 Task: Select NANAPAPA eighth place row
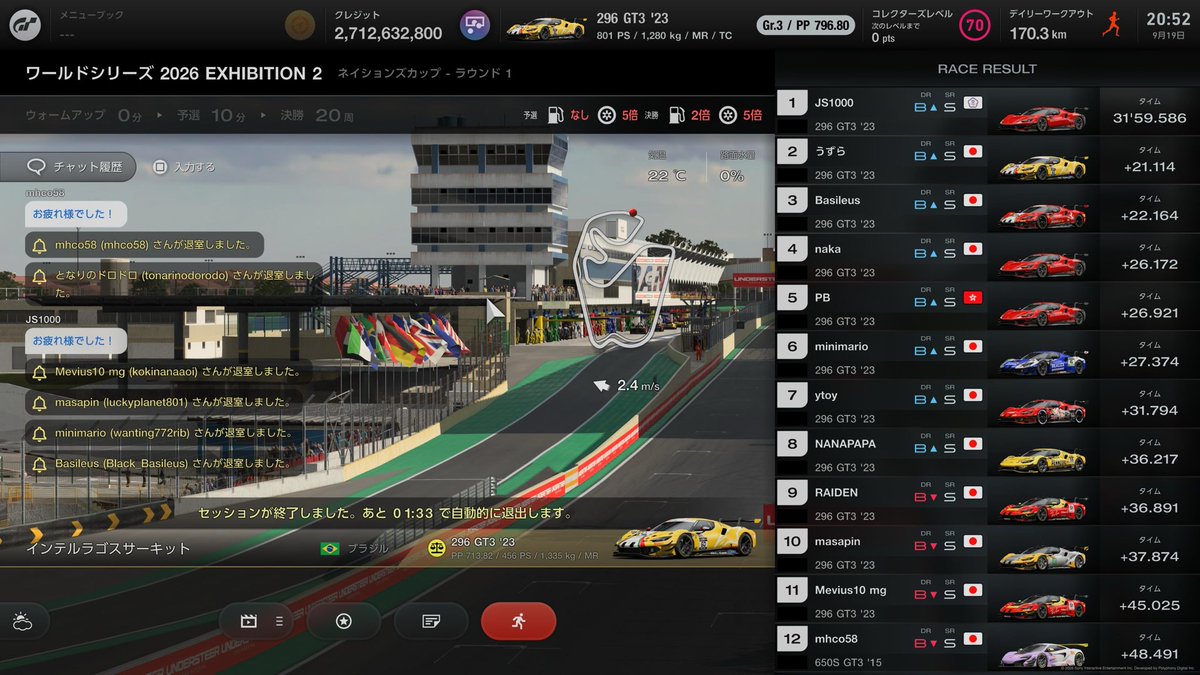pos(987,452)
